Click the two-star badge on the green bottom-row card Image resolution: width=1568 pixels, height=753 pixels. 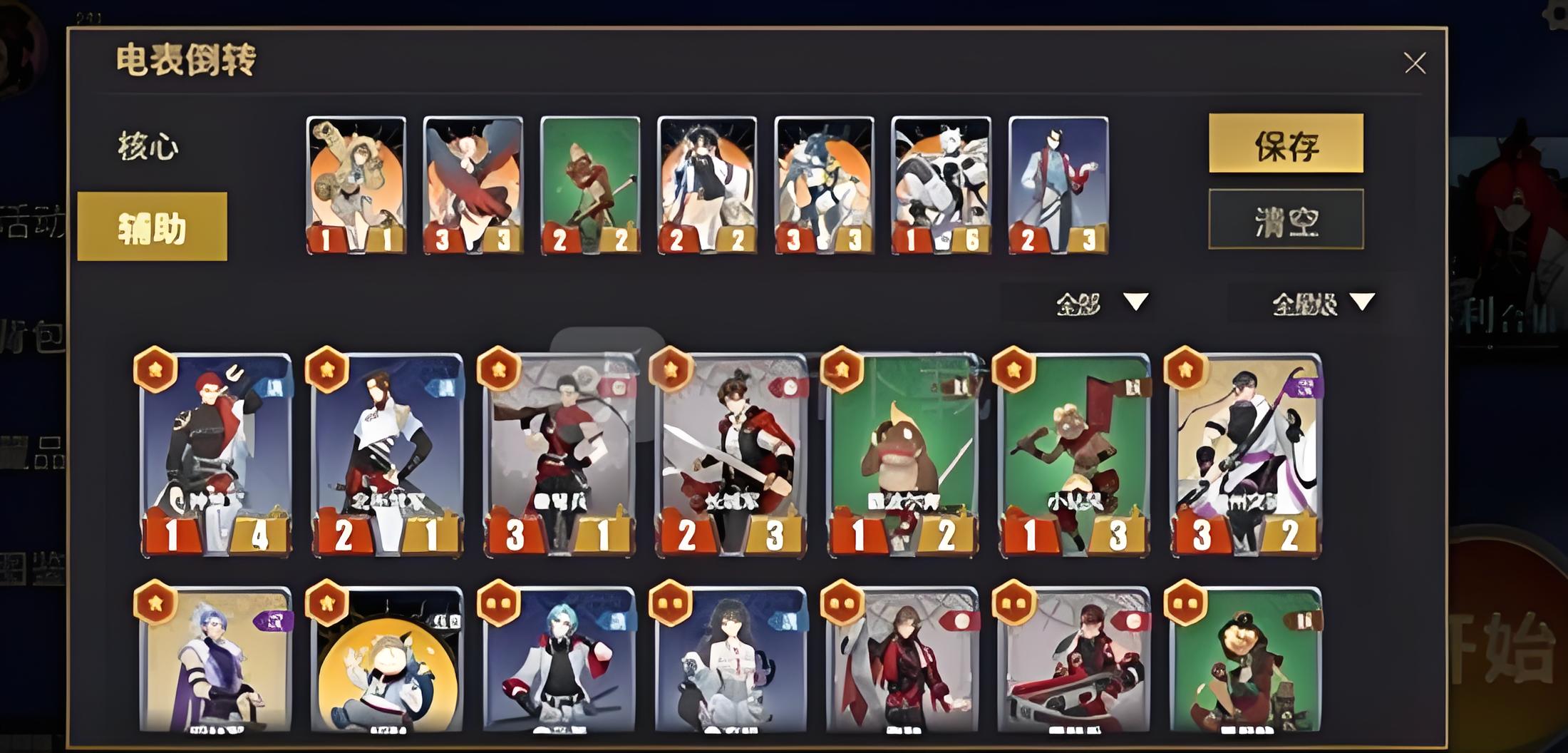(1186, 603)
